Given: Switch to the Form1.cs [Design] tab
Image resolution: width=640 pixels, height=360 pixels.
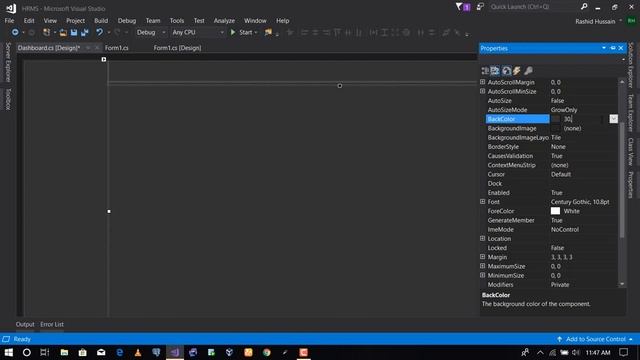Looking at the screenshot, I should 177,48.
